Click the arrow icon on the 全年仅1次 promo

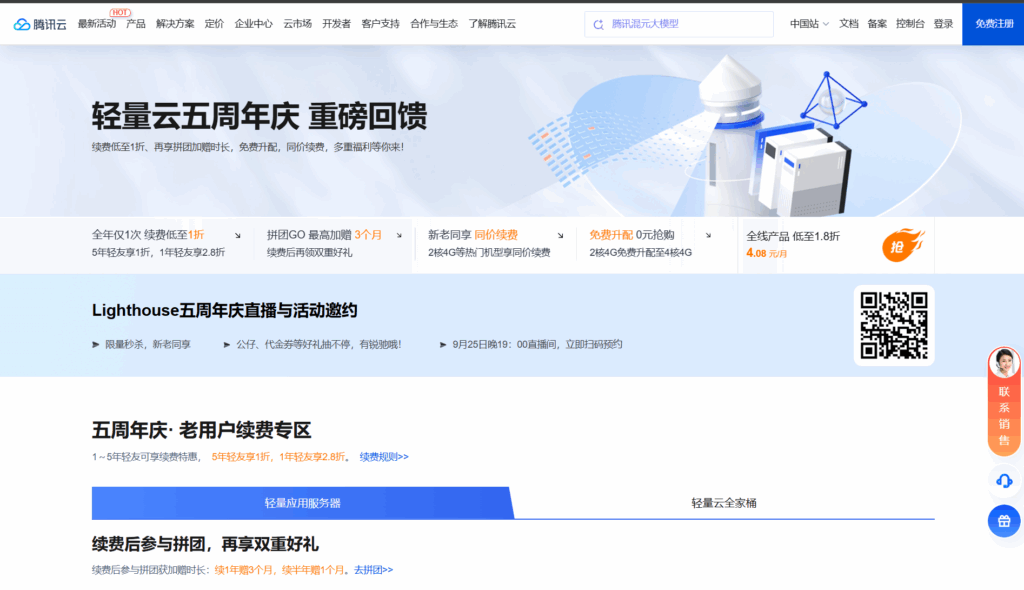point(238,236)
